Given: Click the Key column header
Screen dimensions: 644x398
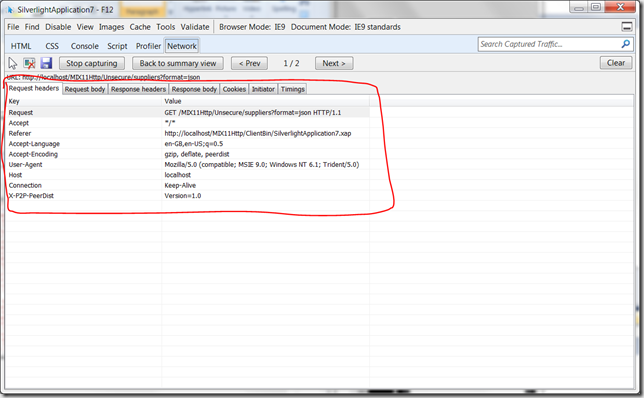Looking at the screenshot, I should point(84,101).
